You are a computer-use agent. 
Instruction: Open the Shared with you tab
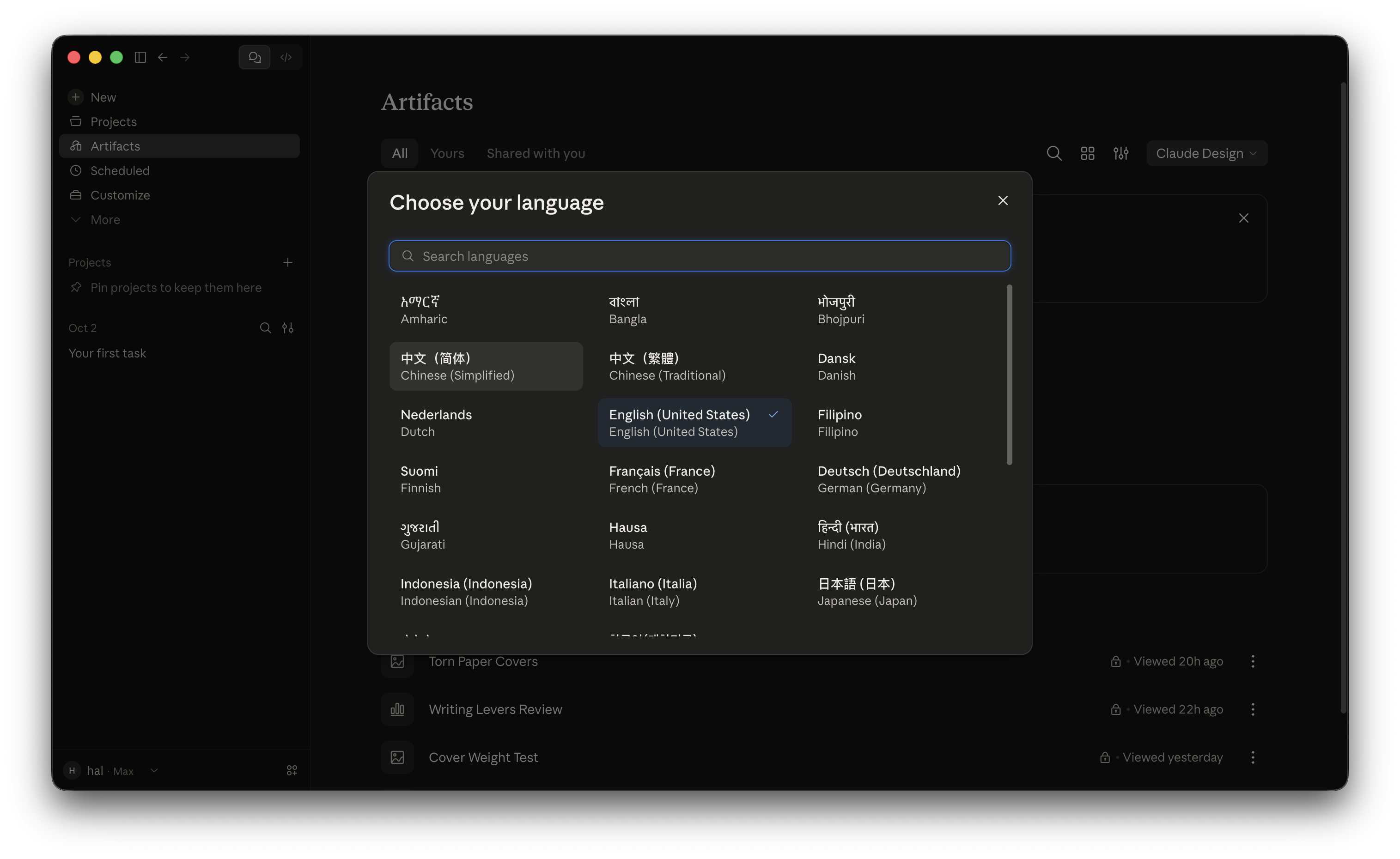point(536,153)
